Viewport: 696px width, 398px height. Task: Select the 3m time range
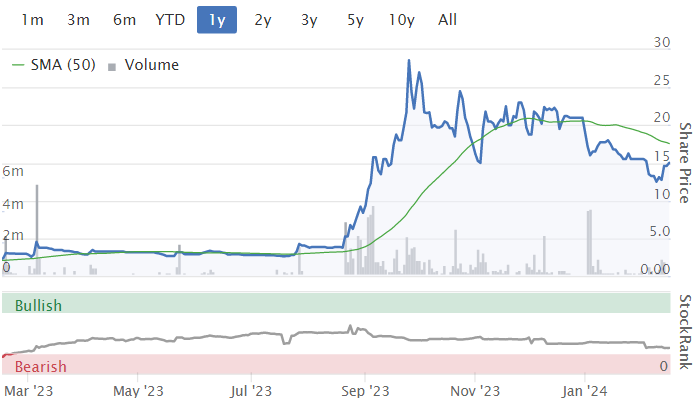[79, 20]
